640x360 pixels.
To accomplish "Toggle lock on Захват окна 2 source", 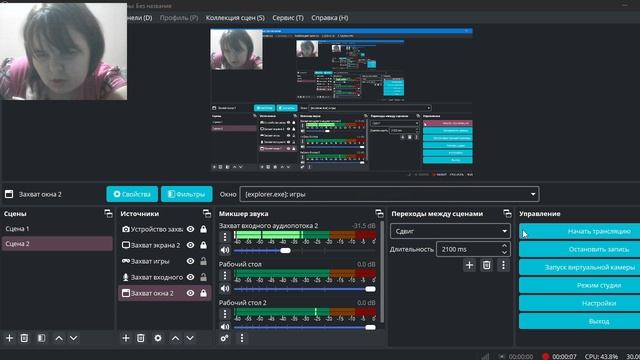I will [203, 293].
